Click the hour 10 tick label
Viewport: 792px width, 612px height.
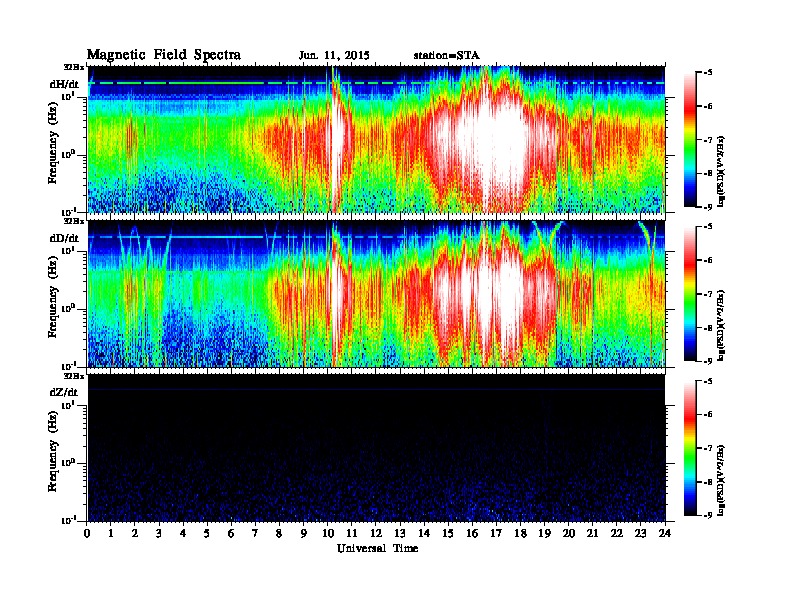click(328, 533)
